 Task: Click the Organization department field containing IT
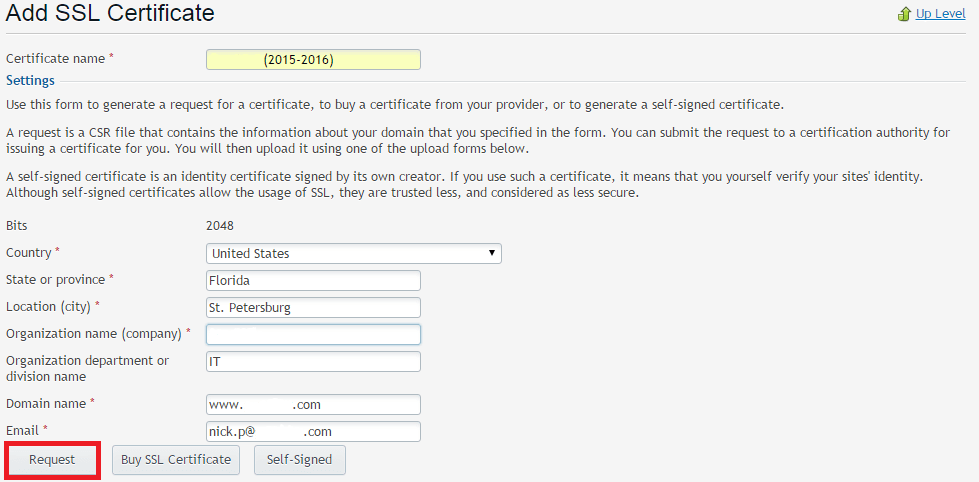pyautogui.click(x=313, y=362)
